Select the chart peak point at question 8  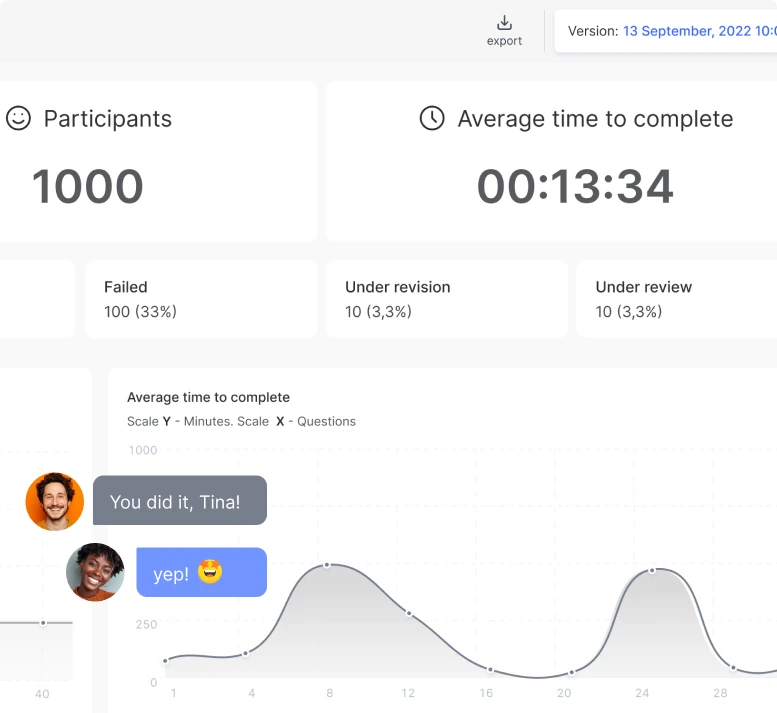[x=327, y=565]
